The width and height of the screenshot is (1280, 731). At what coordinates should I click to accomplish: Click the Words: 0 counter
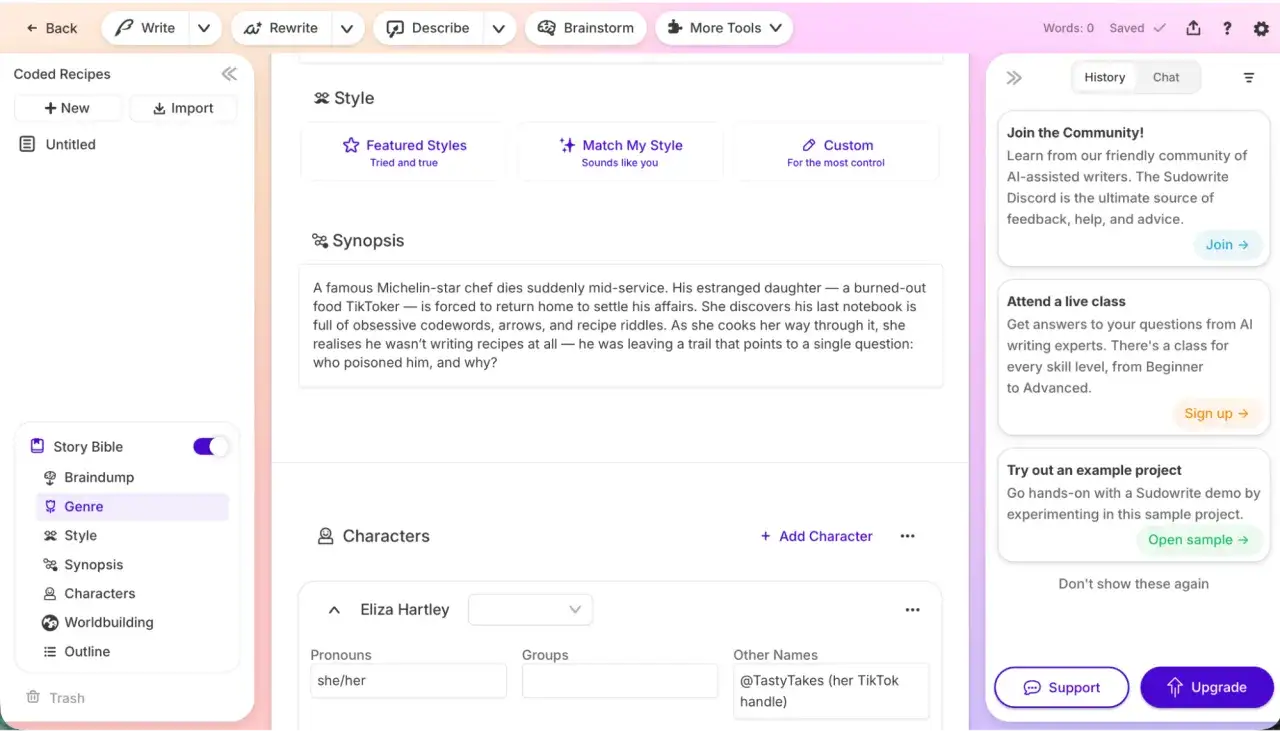tap(1068, 28)
